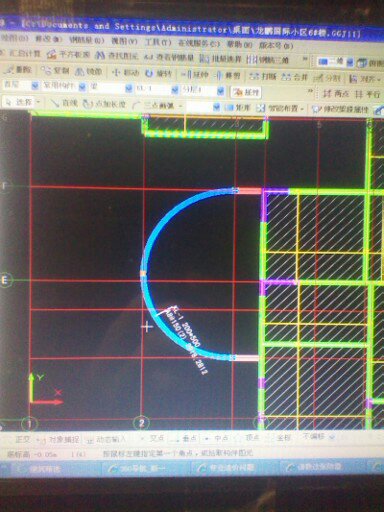Open the 二维 view mode dropdown
The width and height of the screenshot is (384, 512).
[335, 62]
